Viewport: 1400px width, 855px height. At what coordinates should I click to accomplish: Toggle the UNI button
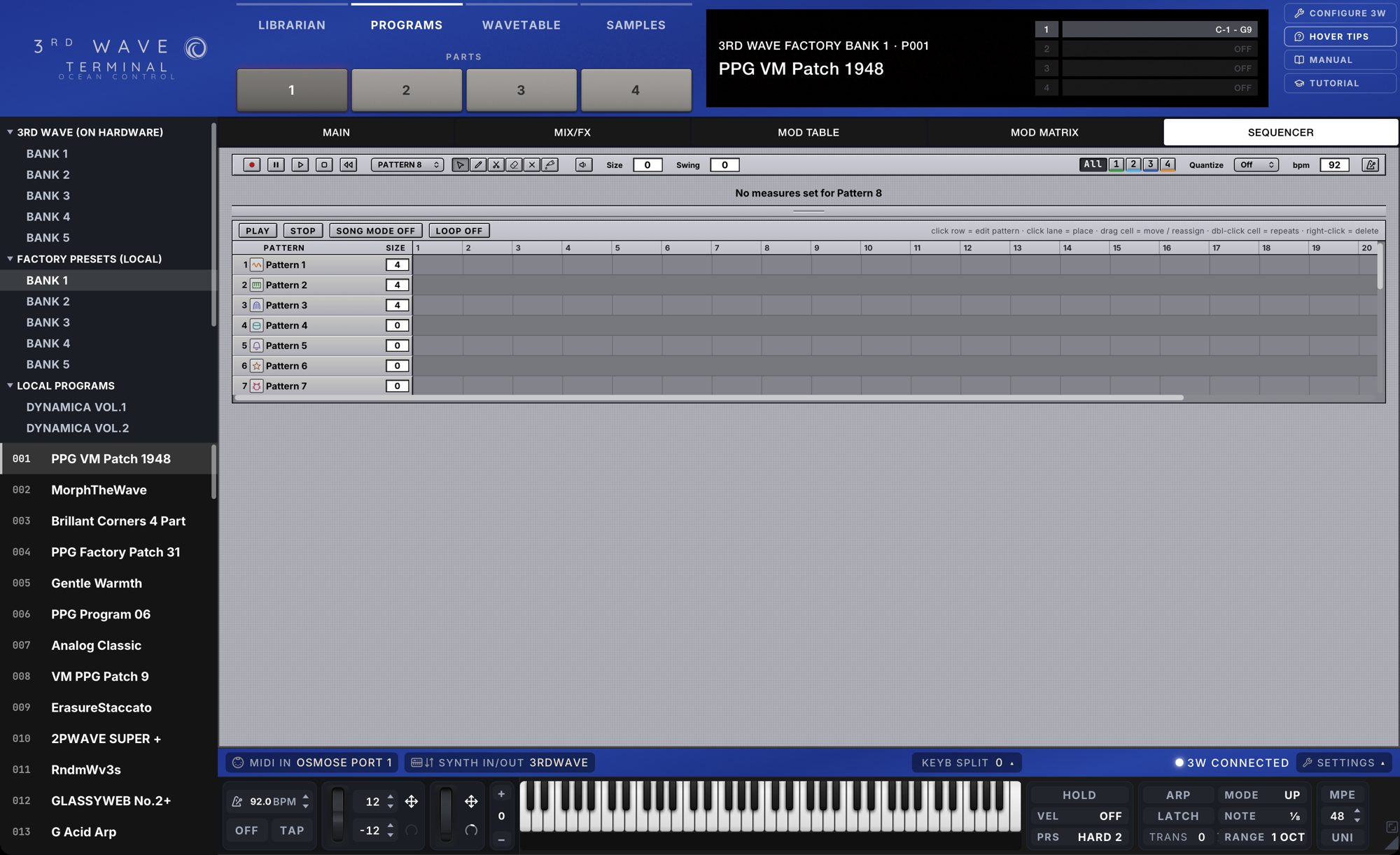tap(1343, 838)
